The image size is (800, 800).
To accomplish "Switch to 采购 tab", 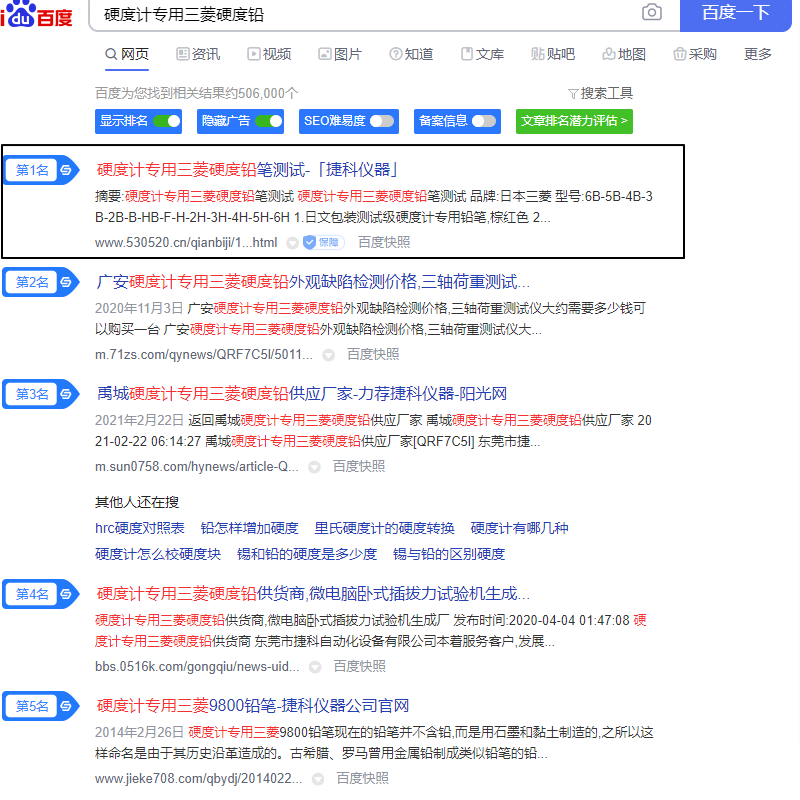I will (x=695, y=54).
